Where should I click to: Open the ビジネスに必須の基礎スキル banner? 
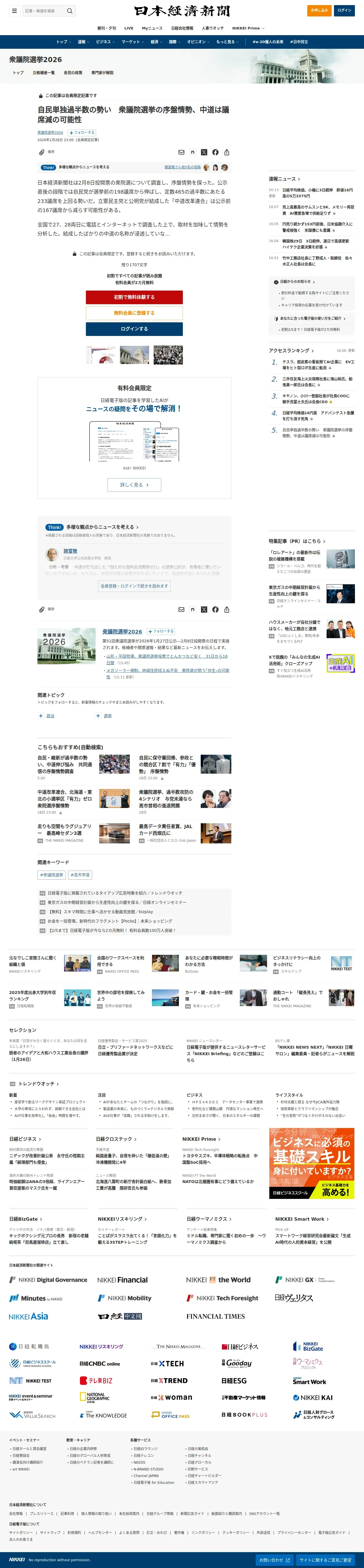[x=312, y=1163]
